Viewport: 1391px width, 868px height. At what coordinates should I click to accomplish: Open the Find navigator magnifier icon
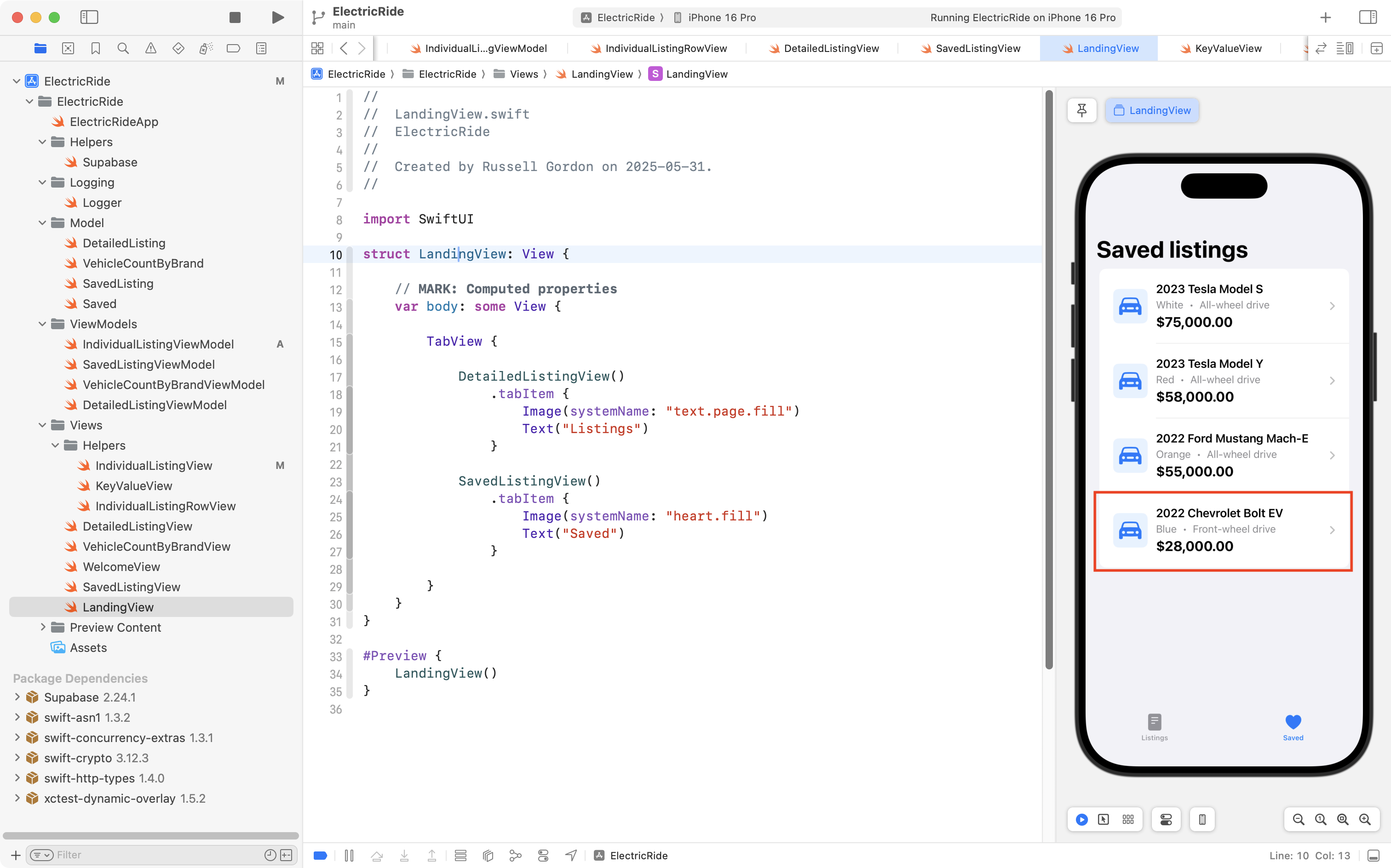click(x=123, y=48)
